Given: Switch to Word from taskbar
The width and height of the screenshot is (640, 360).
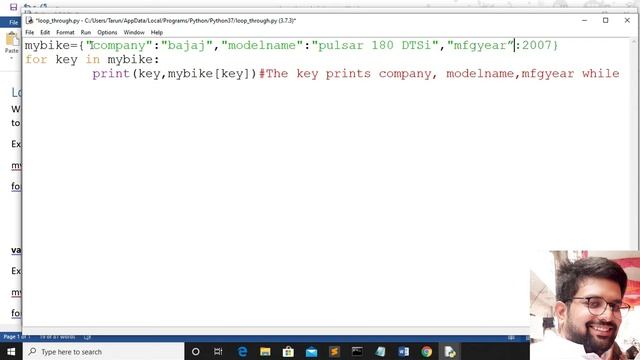Looking at the screenshot, I should [x=403, y=352].
